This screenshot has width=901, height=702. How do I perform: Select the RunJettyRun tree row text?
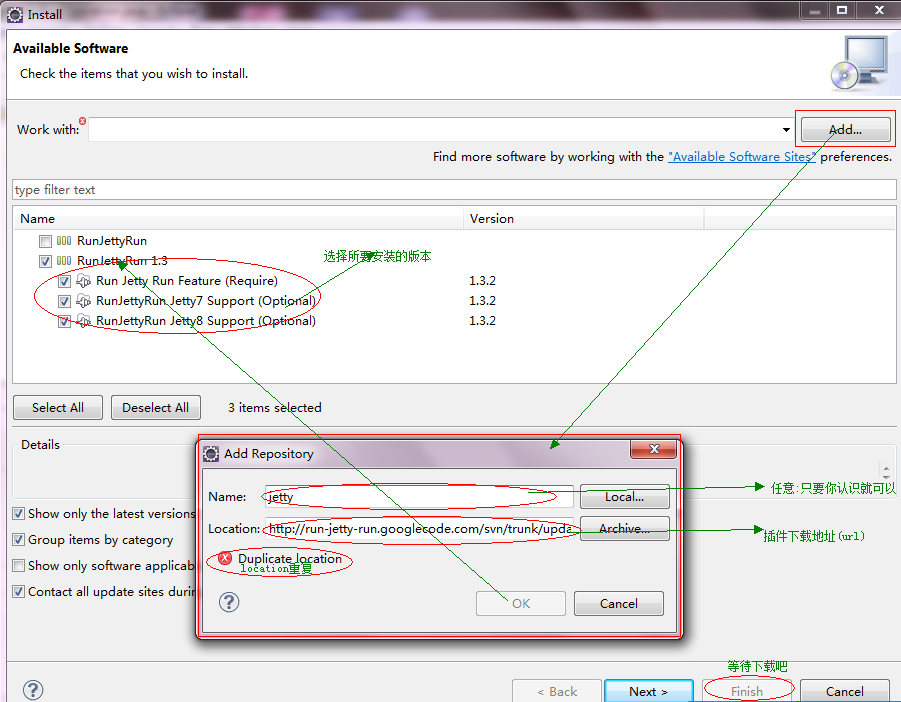pyautogui.click(x=112, y=241)
